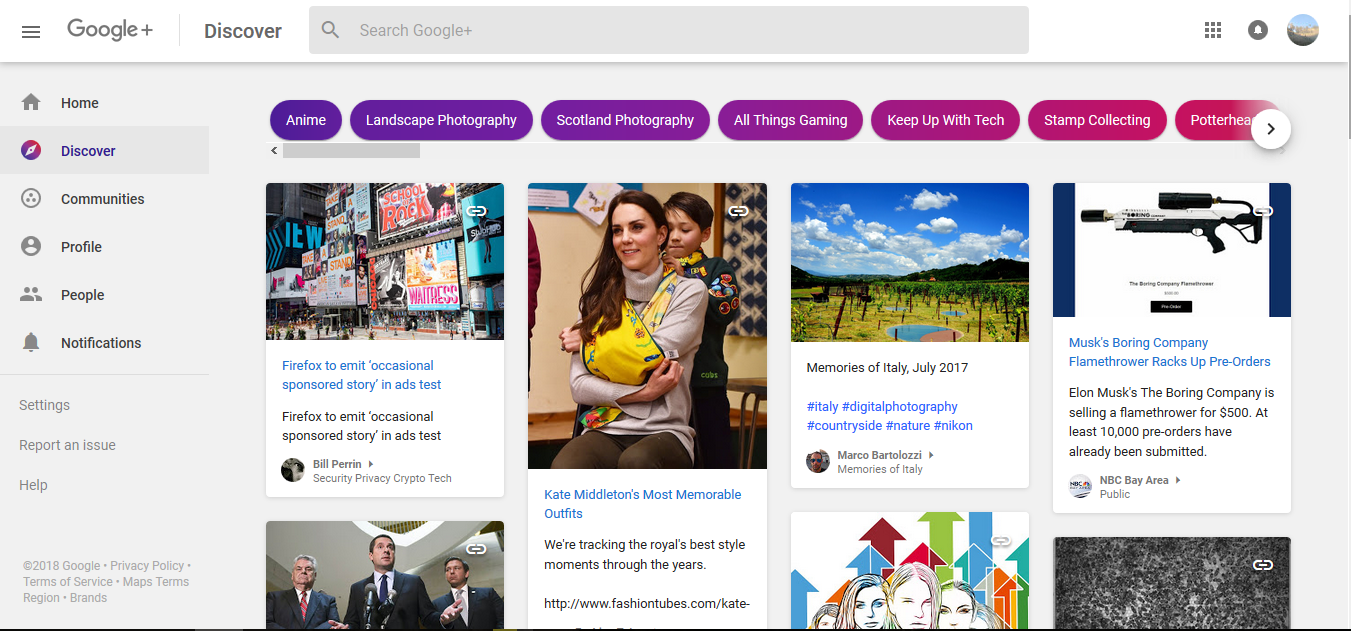This screenshot has width=1351, height=631.
Task: Click NBC Bay Area's avatar
Action: pos(1080,486)
